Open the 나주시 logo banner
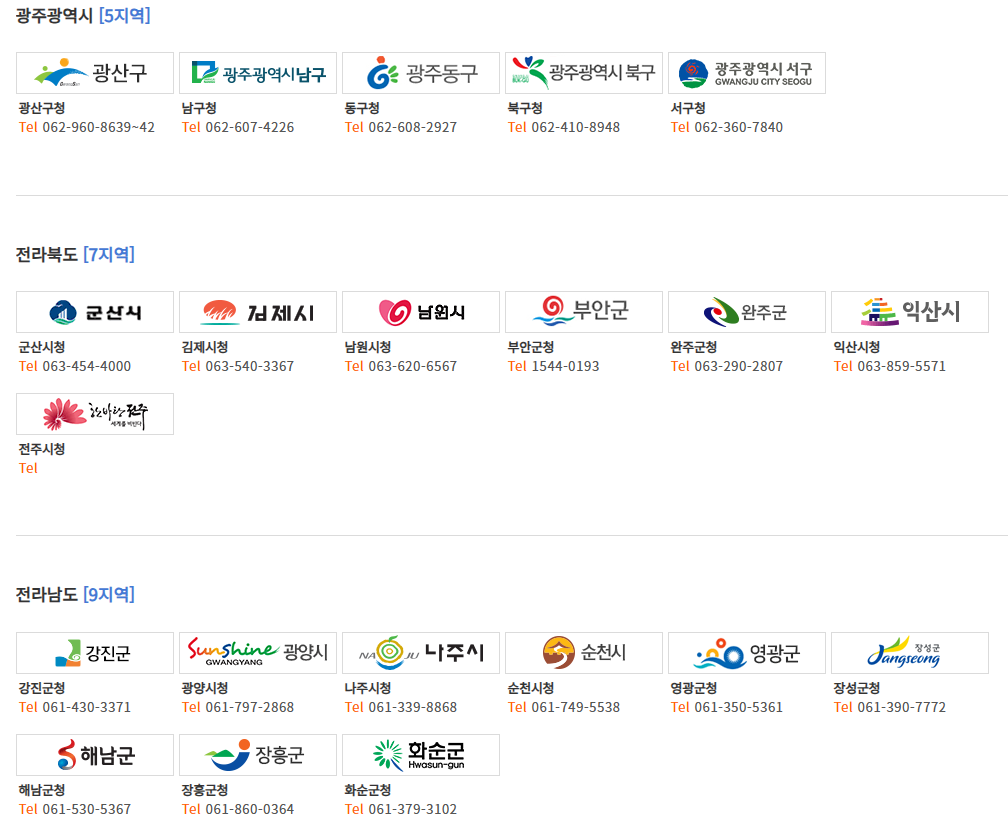 [x=421, y=653]
